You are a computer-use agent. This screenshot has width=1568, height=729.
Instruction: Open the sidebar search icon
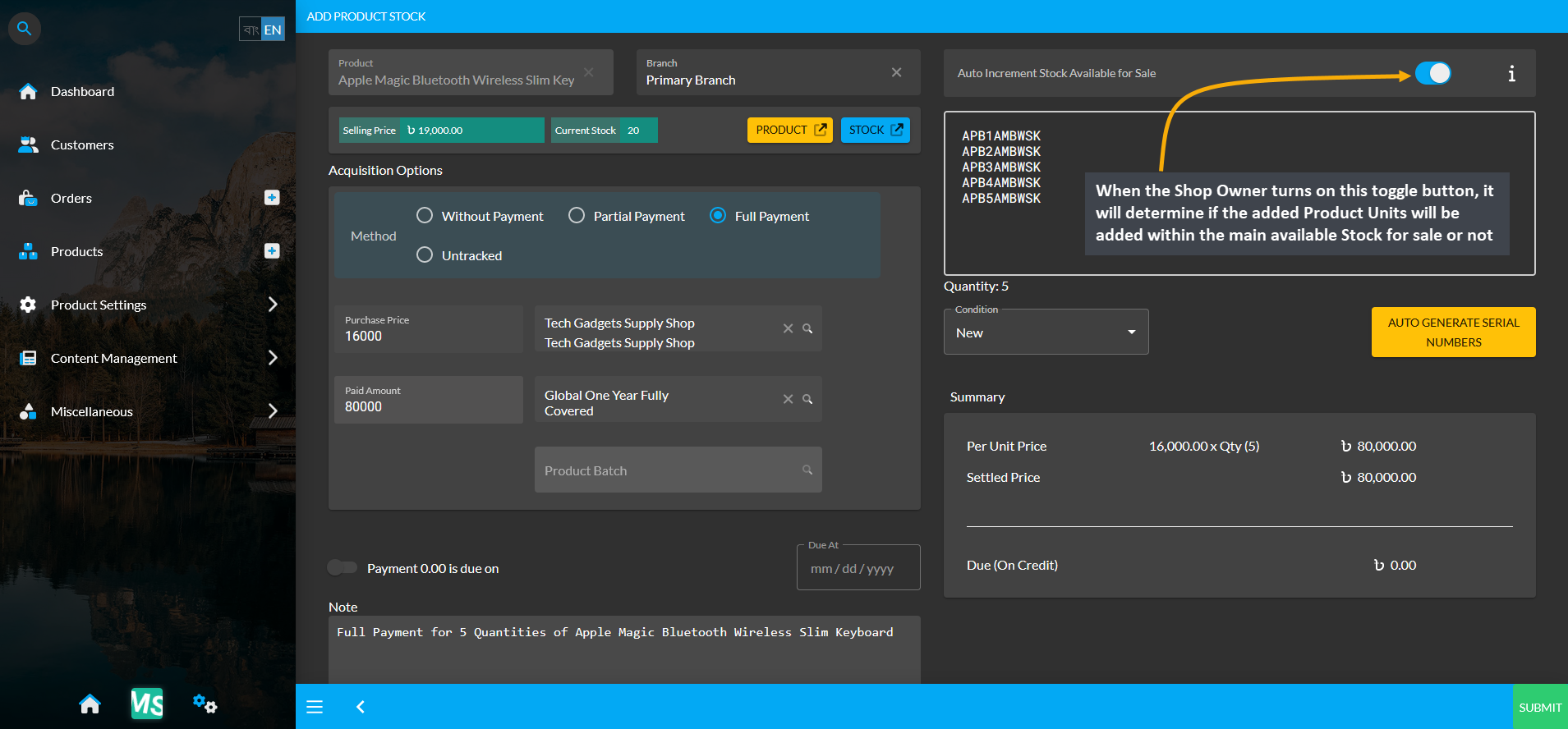pyautogui.click(x=25, y=29)
